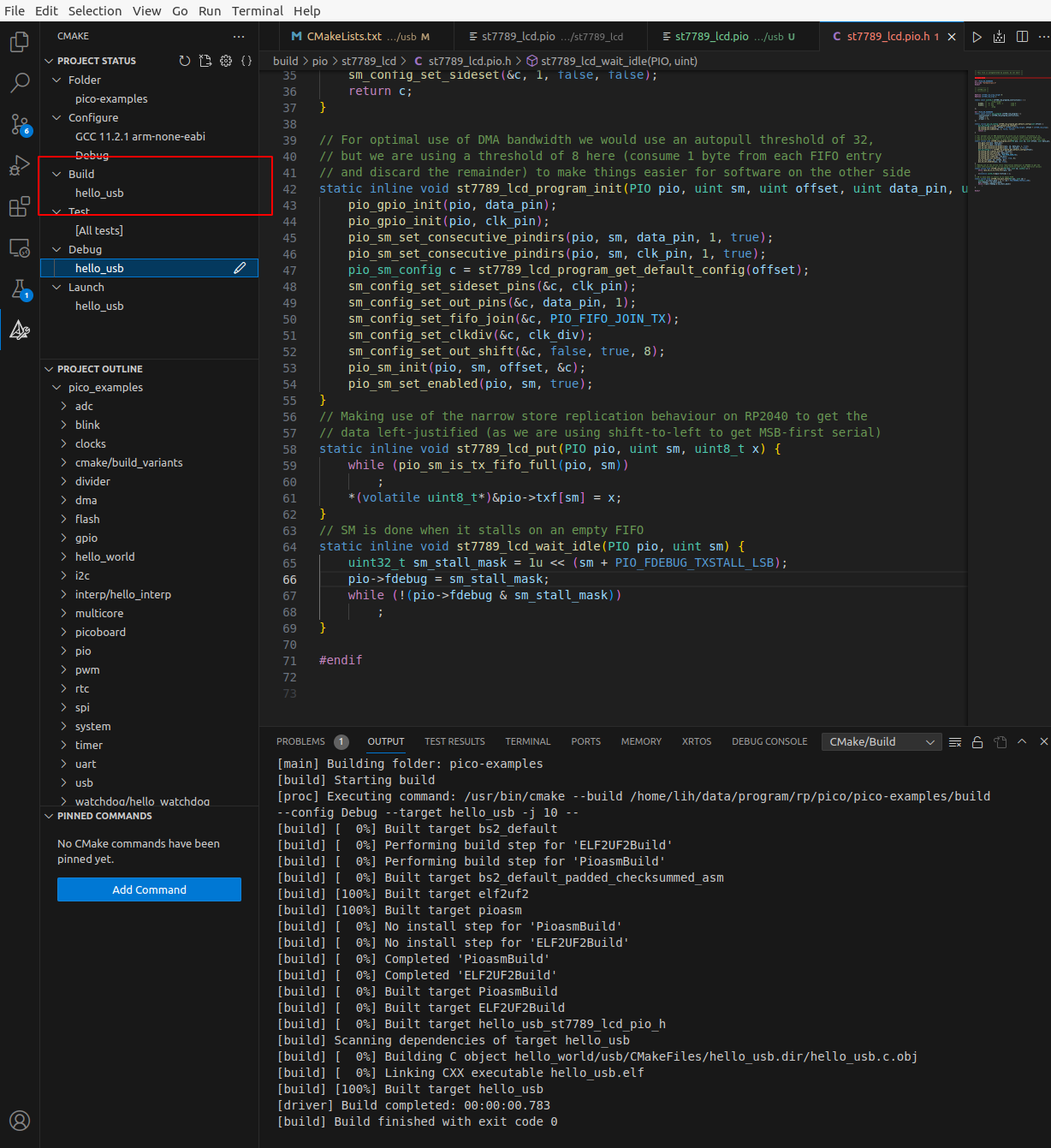
Task: Click the build path breadcrumb segment
Action: 285,61
